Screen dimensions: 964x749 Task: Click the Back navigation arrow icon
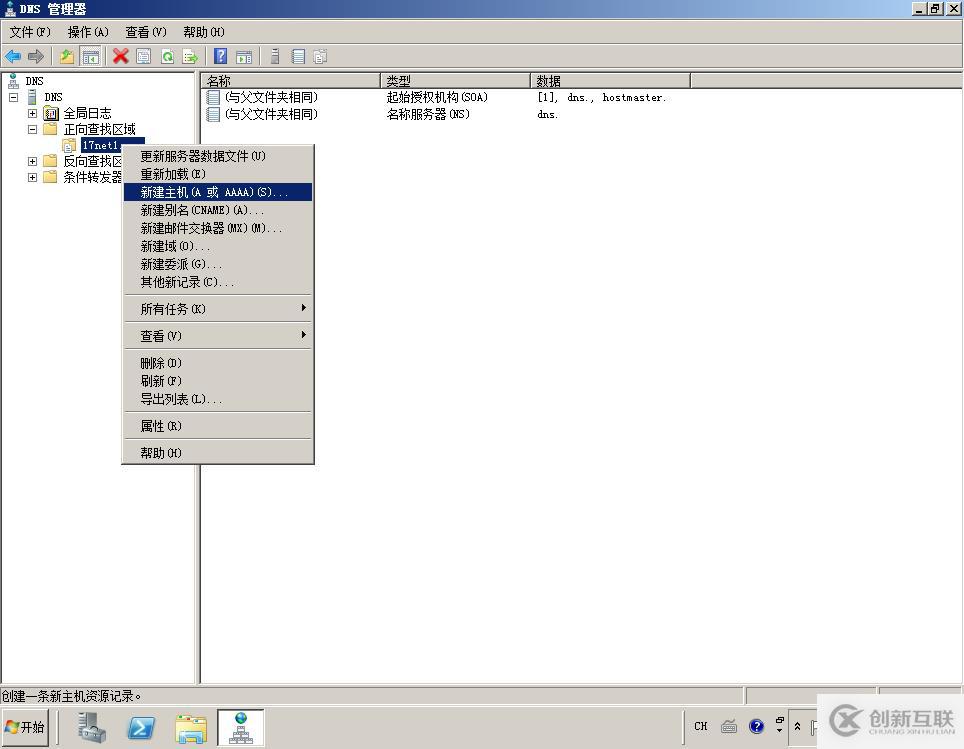(13, 56)
